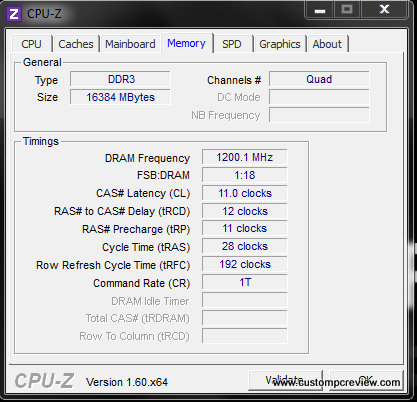Go to the SPD tab
Image resolution: width=417 pixels, height=402 pixels.
pyautogui.click(x=232, y=44)
